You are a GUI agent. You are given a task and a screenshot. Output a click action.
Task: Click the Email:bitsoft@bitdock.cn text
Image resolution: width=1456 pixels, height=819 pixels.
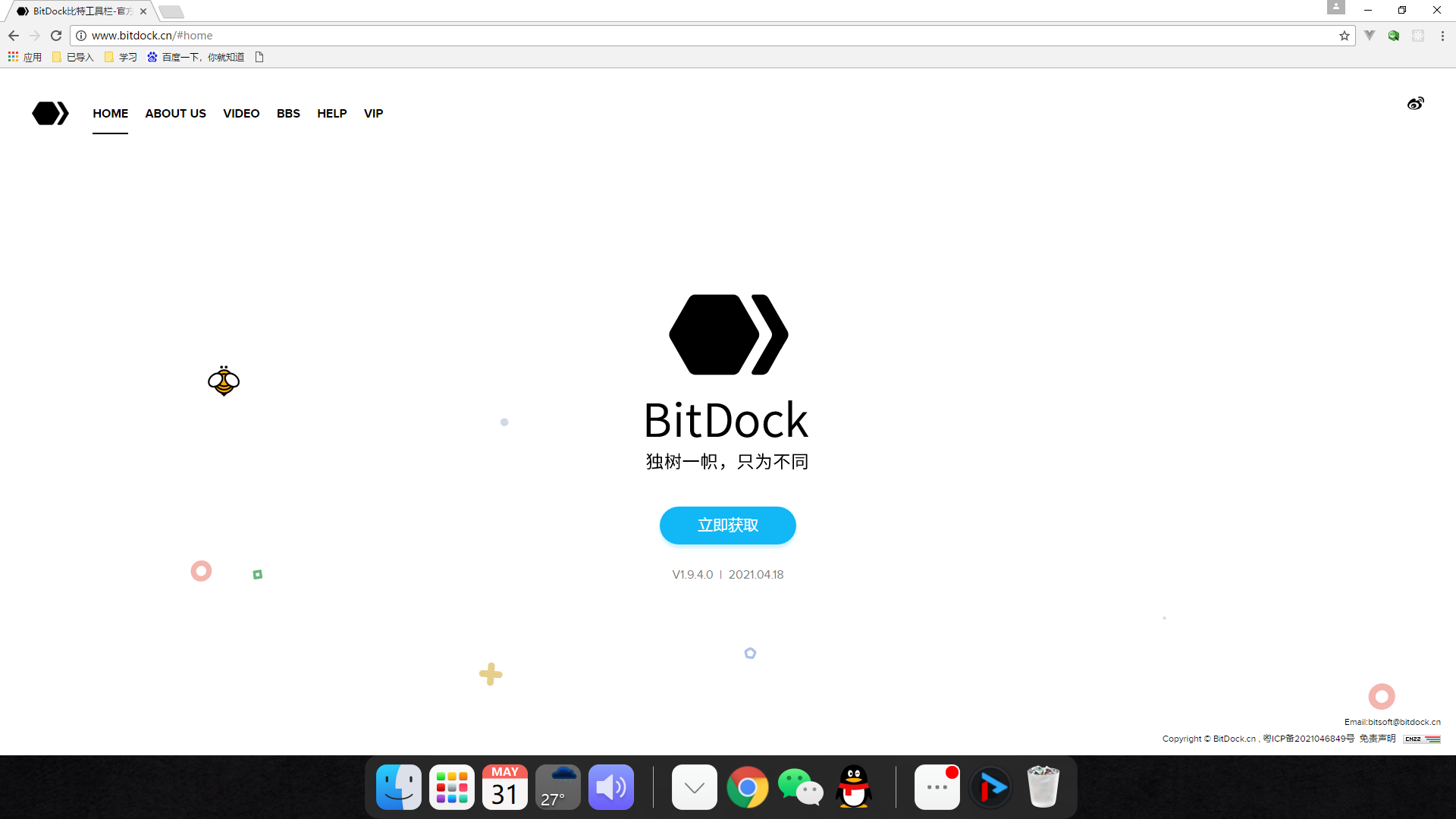pos(1392,722)
